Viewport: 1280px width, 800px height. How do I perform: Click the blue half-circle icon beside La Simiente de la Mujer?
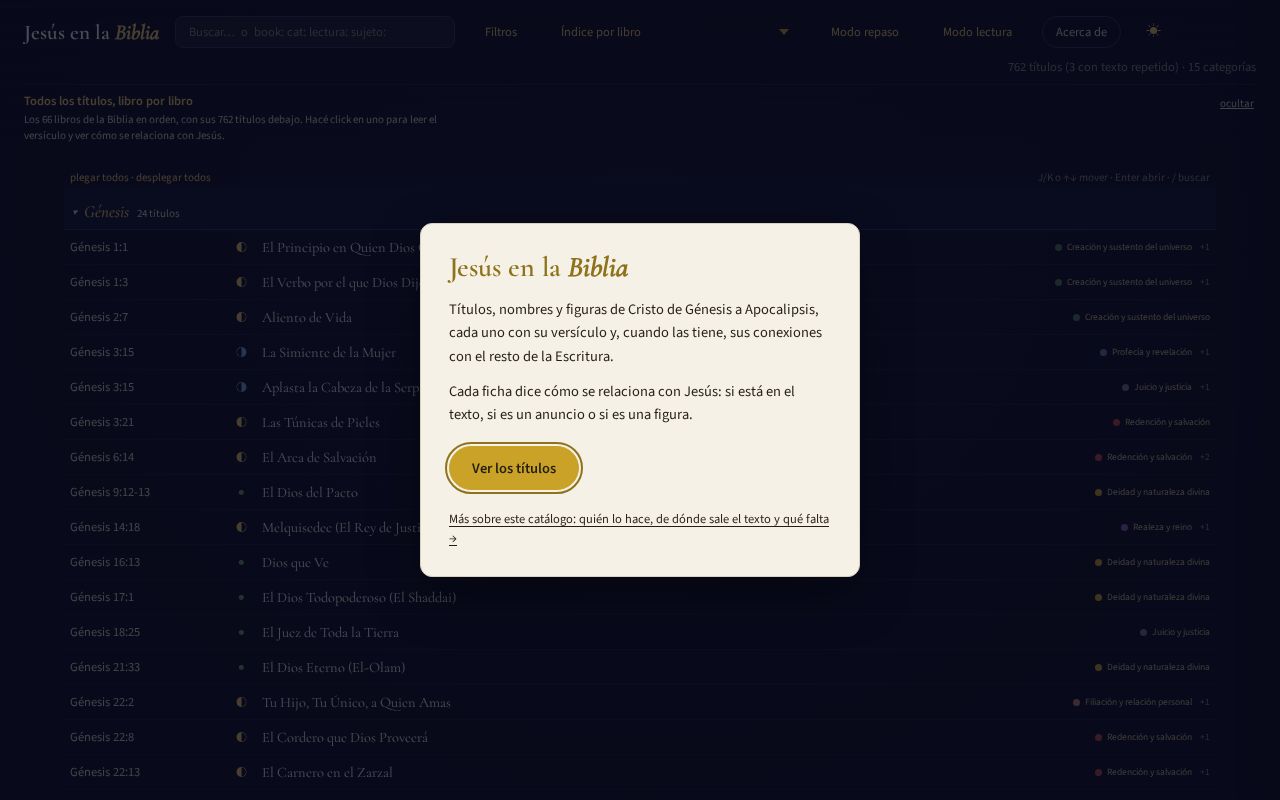click(241, 352)
